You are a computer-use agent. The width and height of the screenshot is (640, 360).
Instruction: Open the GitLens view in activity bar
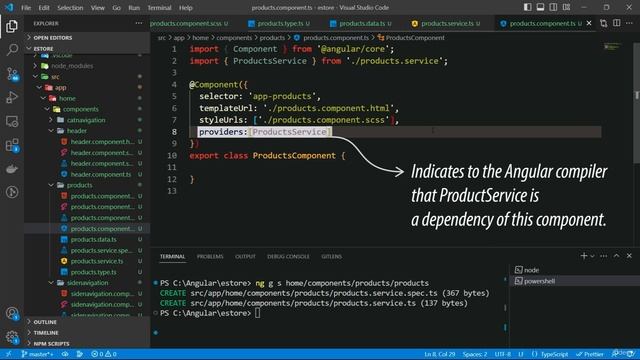12,192
